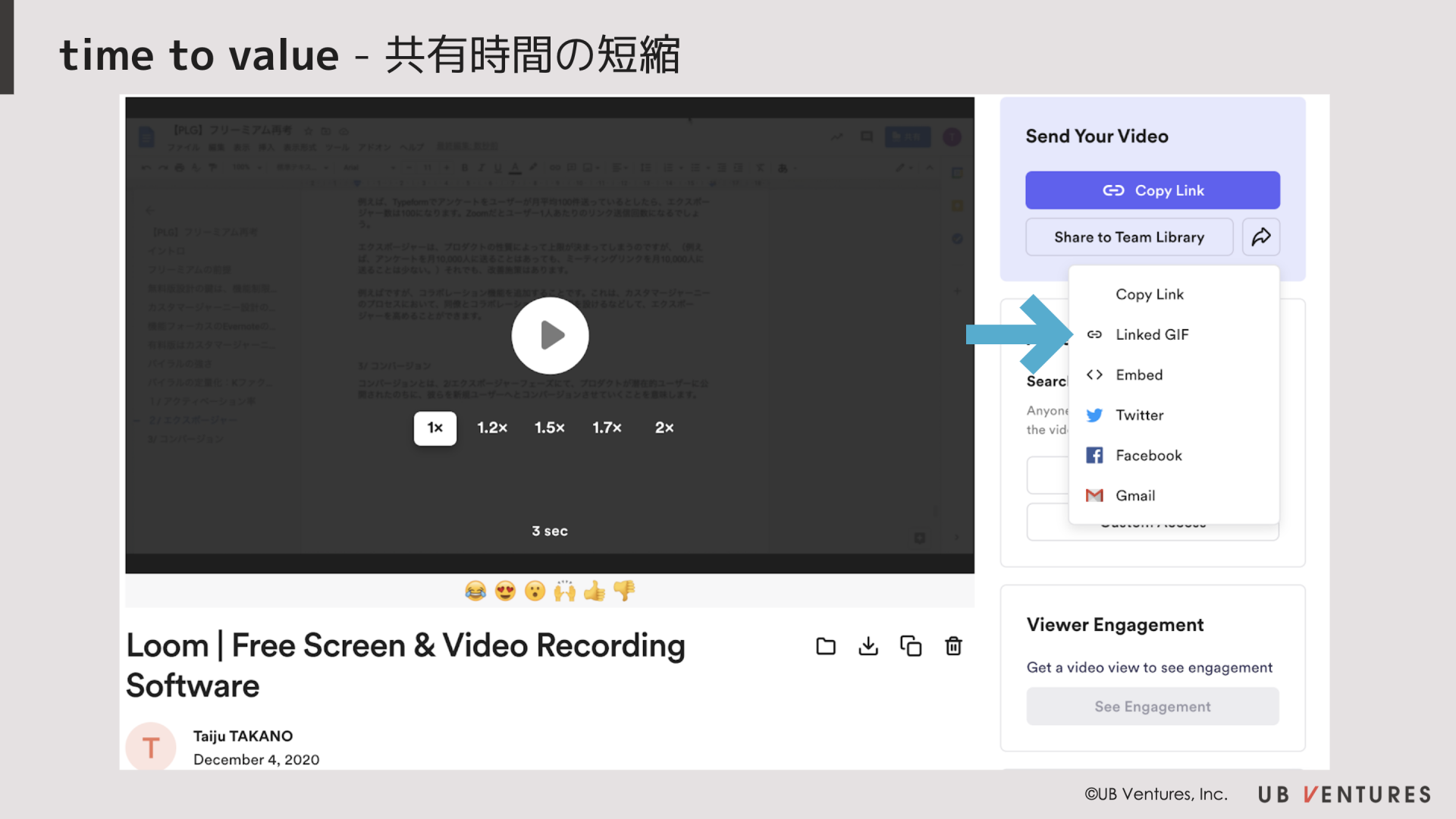Click the download video icon

[x=868, y=646]
